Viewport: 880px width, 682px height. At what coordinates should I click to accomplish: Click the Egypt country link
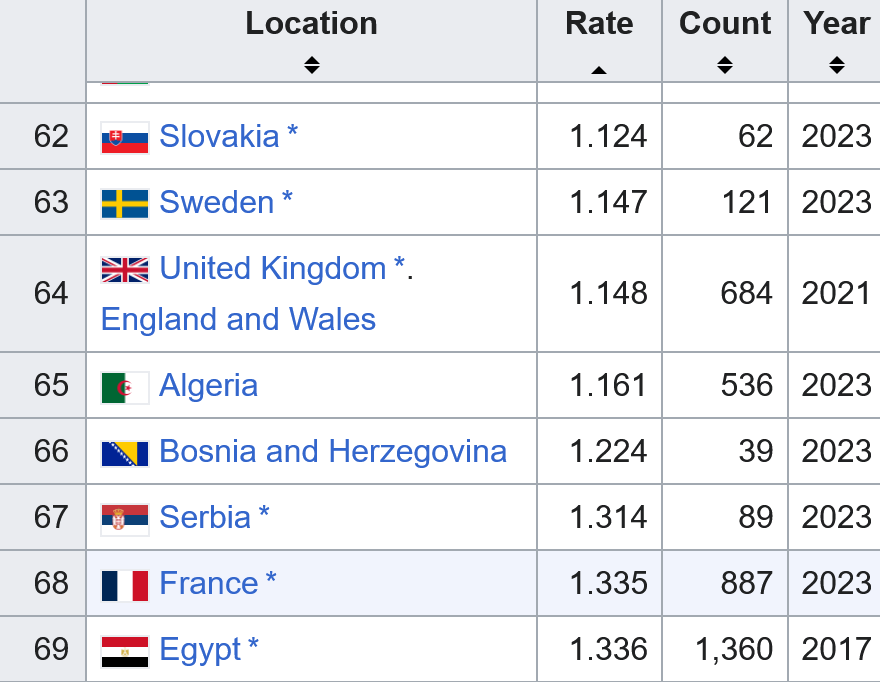pyautogui.click(x=200, y=649)
